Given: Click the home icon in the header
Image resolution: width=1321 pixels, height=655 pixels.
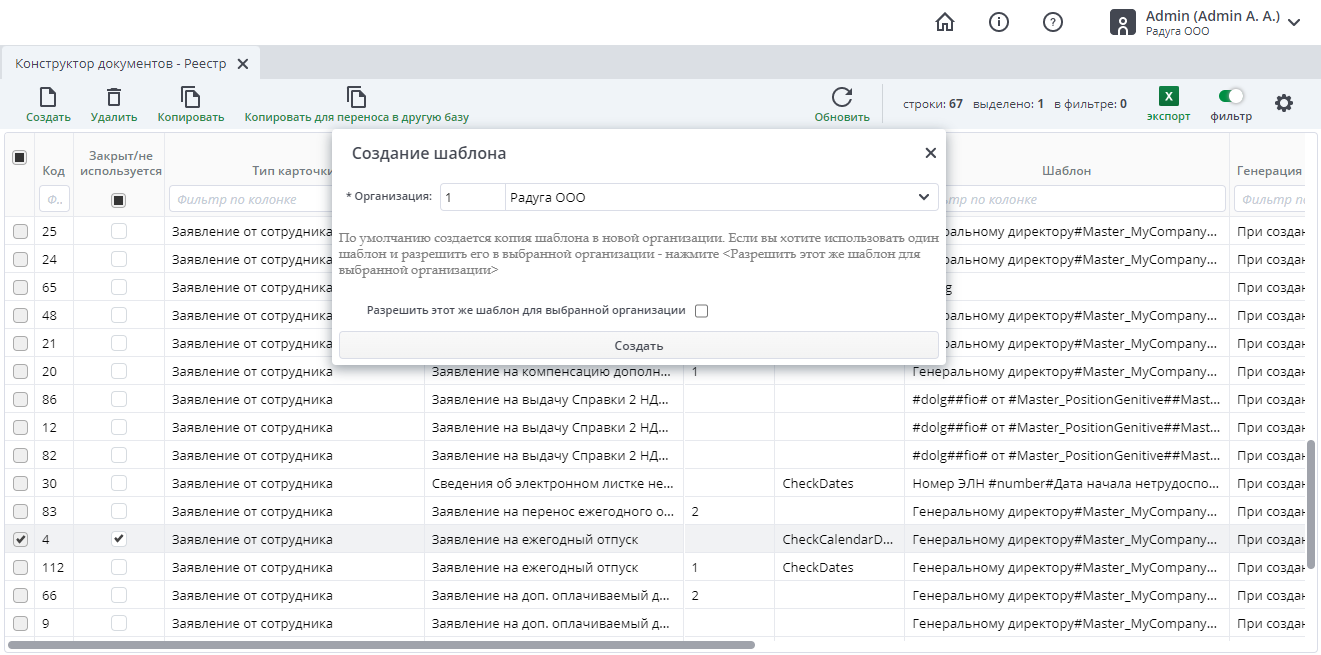Looking at the screenshot, I should 944,21.
